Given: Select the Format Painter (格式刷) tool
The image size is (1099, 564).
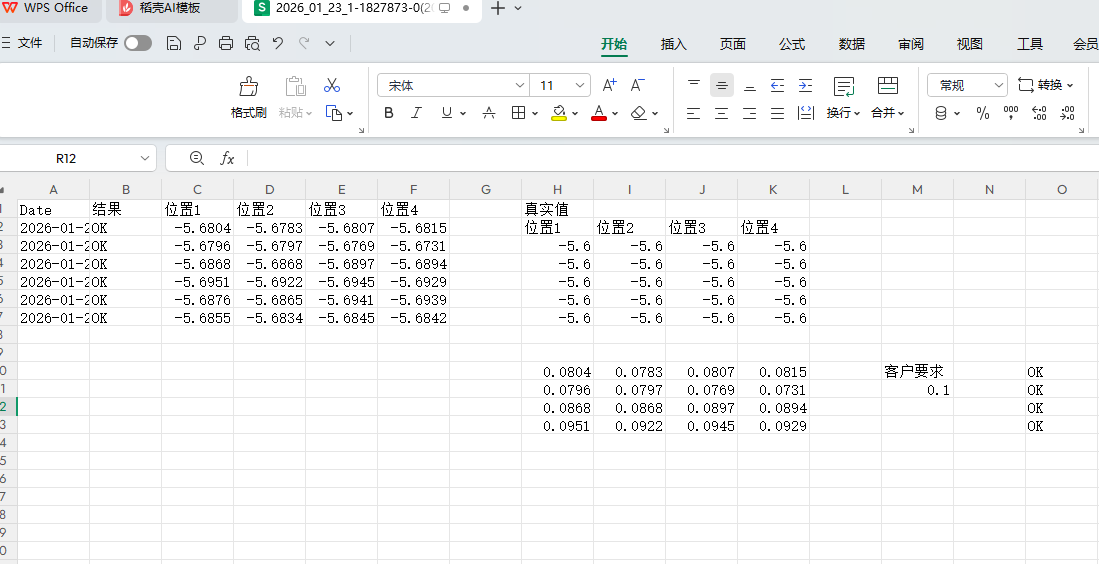Looking at the screenshot, I should coord(249,97).
